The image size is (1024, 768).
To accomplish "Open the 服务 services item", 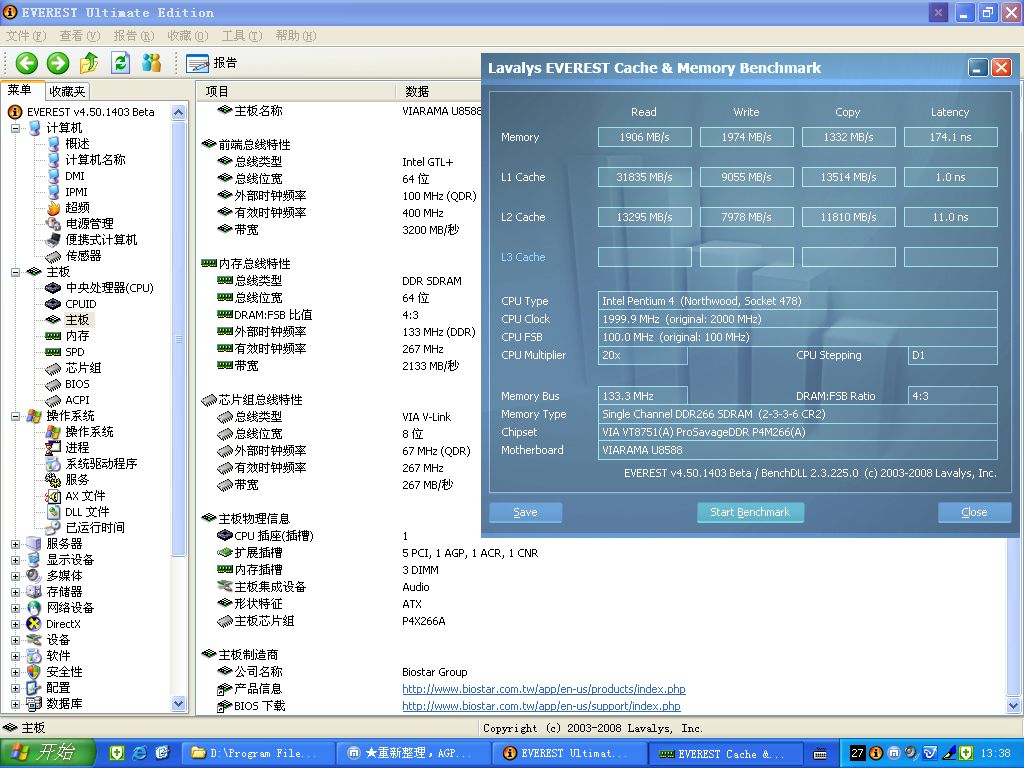I will tap(77, 479).
